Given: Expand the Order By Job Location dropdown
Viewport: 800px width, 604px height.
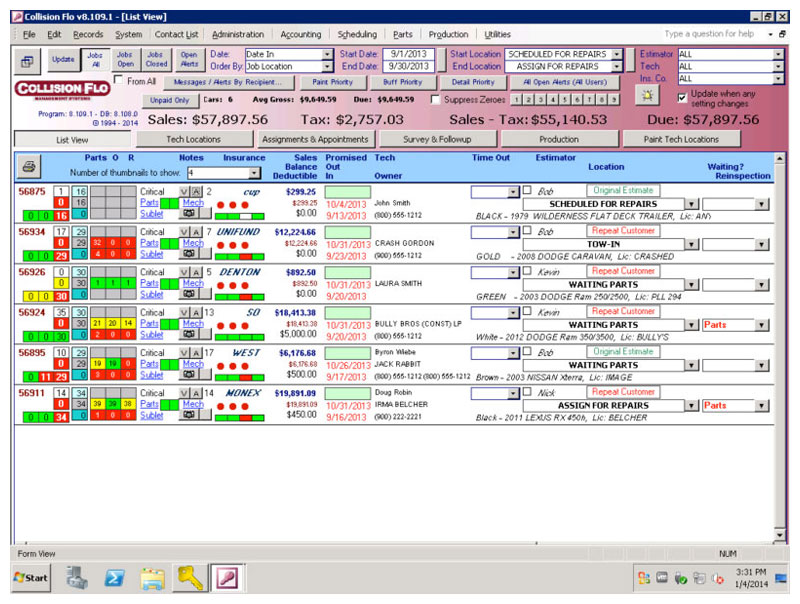Looking at the screenshot, I should click(328, 66).
